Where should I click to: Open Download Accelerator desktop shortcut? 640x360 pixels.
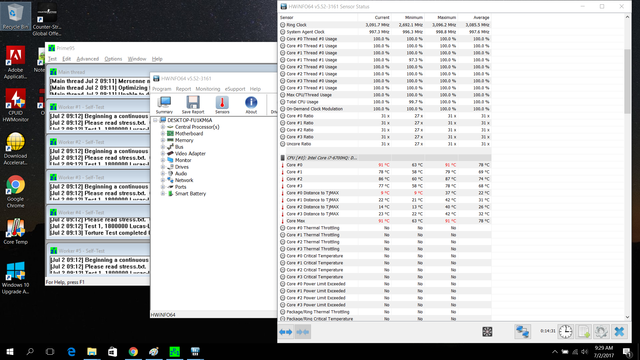(16, 148)
